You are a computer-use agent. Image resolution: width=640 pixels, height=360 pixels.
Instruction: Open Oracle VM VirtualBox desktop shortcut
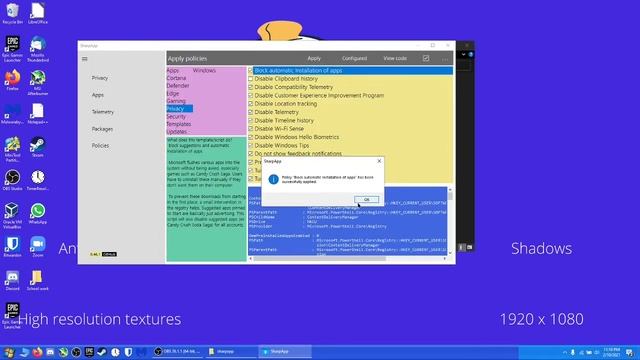click(12, 216)
